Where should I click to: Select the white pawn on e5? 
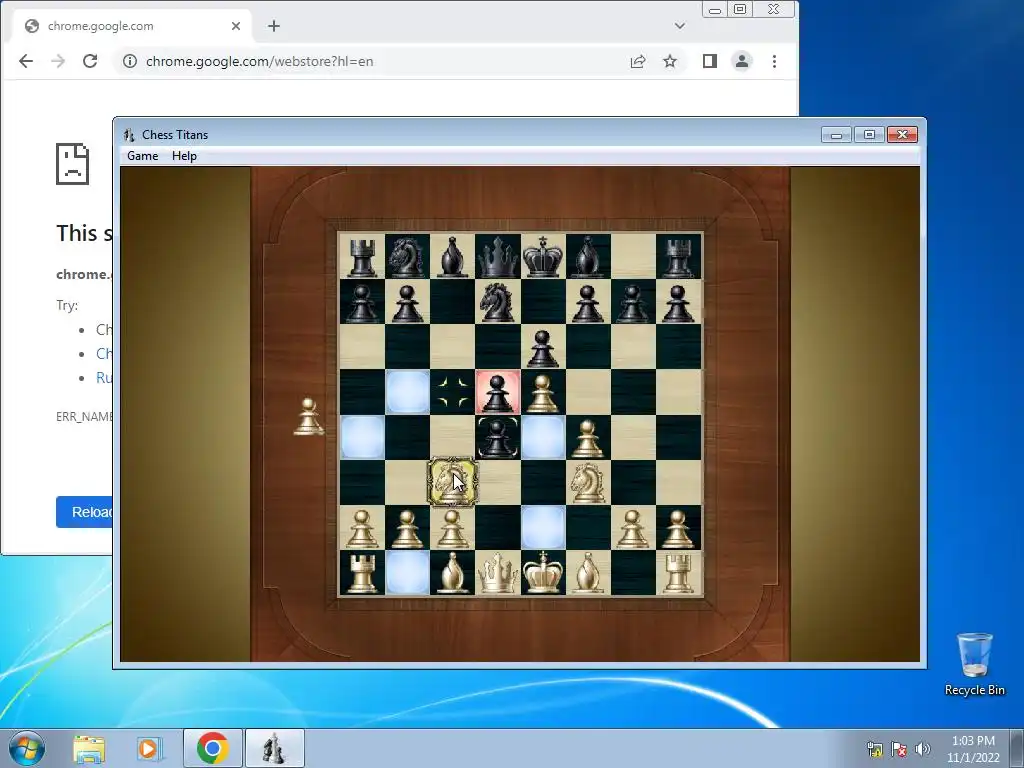[x=543, y=392]
